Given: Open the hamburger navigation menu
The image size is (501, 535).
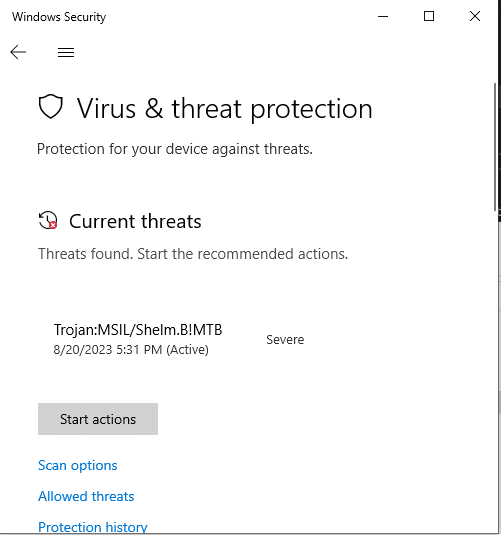Looking at the screenshot, I should [66, 52].
